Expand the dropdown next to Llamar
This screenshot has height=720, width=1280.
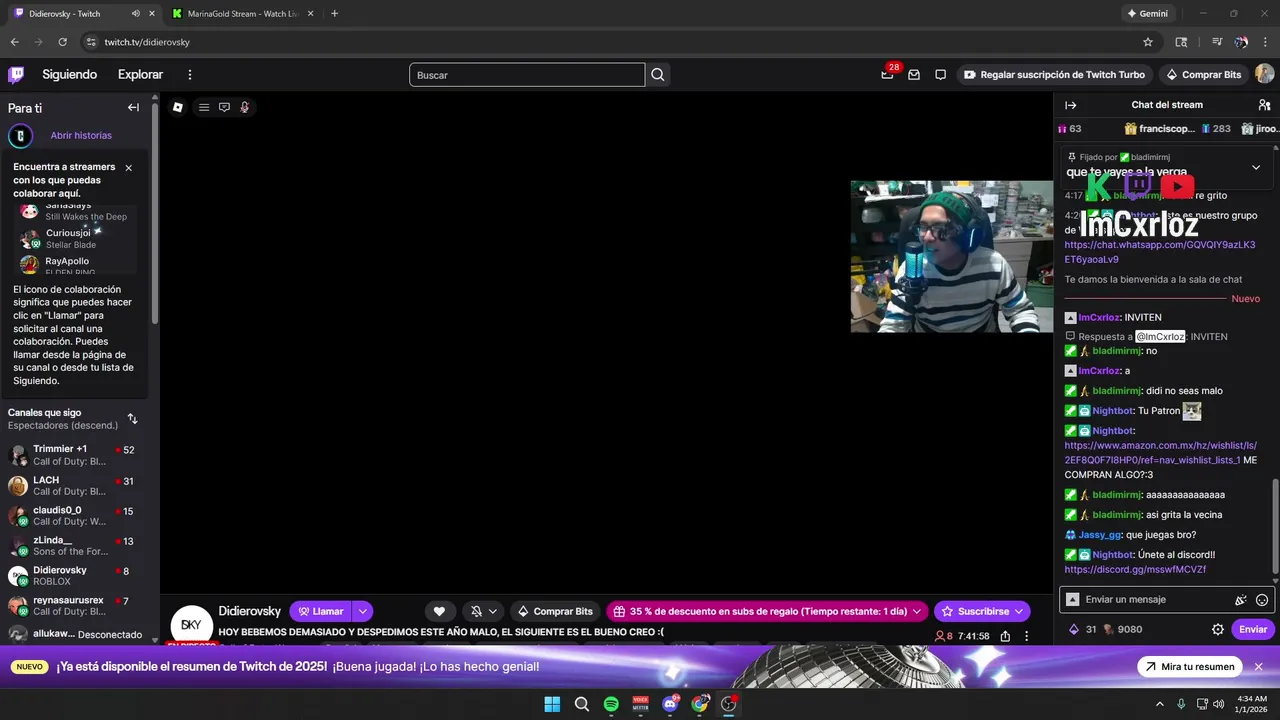pyautogui.click(x=363, y=611)
